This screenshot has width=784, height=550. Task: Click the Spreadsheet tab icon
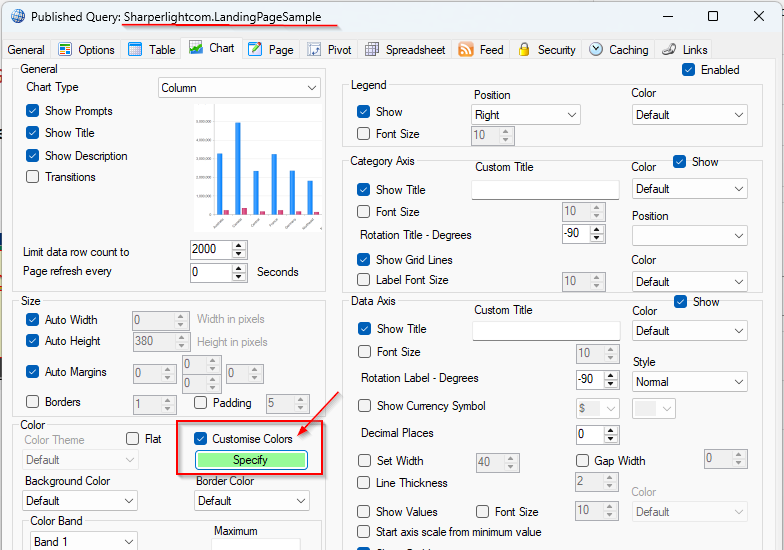372,50
